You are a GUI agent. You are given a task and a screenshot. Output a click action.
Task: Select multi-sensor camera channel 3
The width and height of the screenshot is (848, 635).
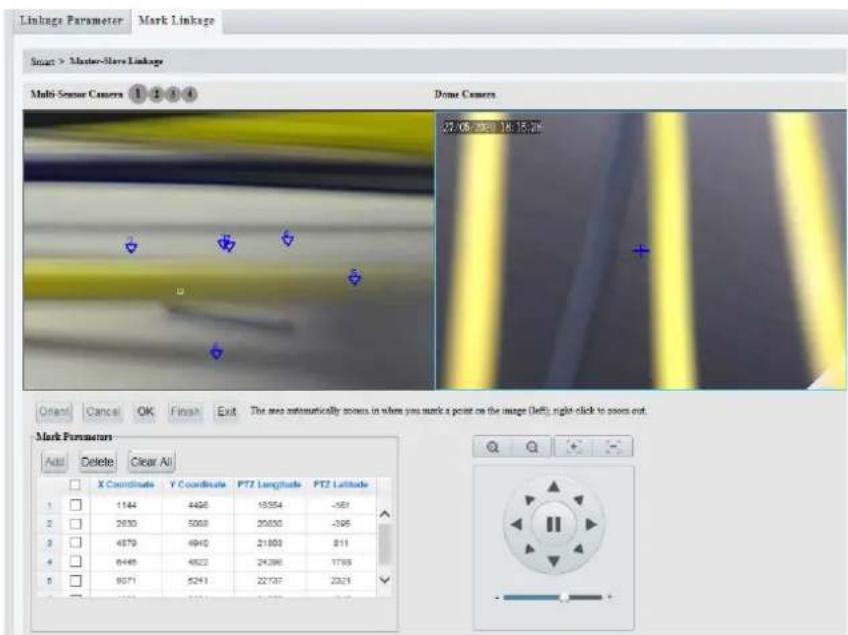[173, 94]
